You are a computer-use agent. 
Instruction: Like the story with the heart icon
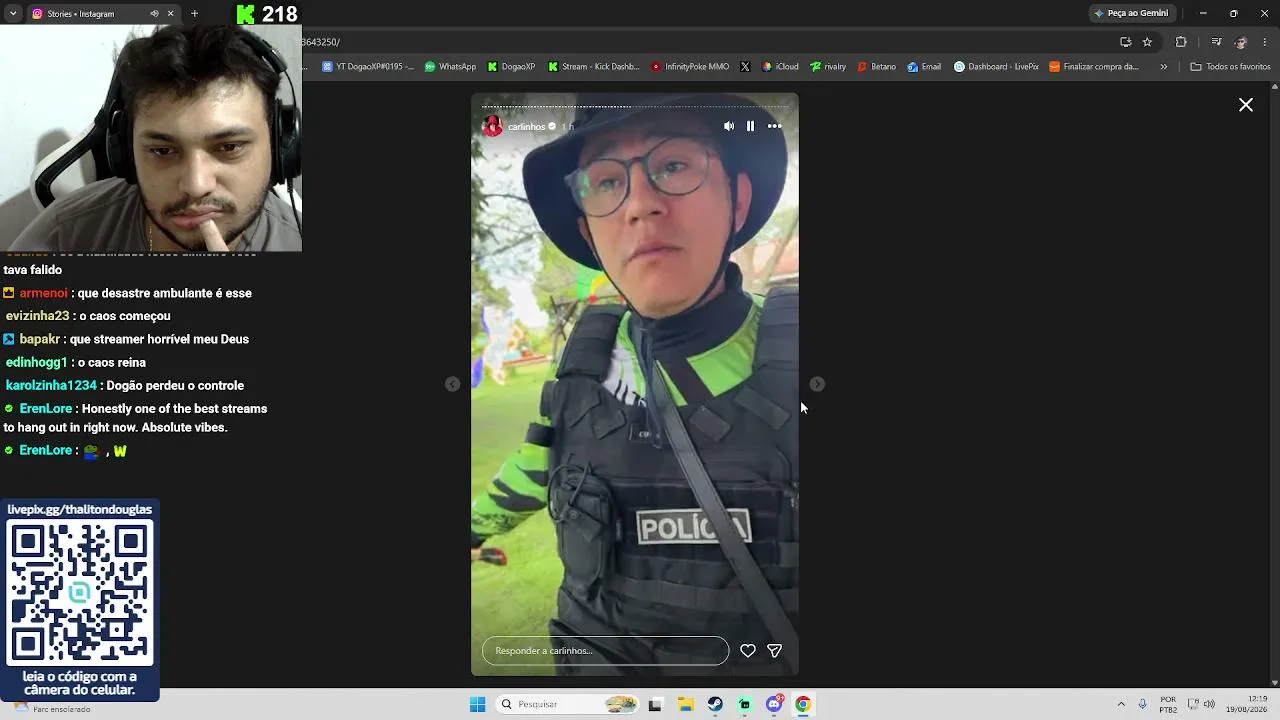(x=747, y=651)
